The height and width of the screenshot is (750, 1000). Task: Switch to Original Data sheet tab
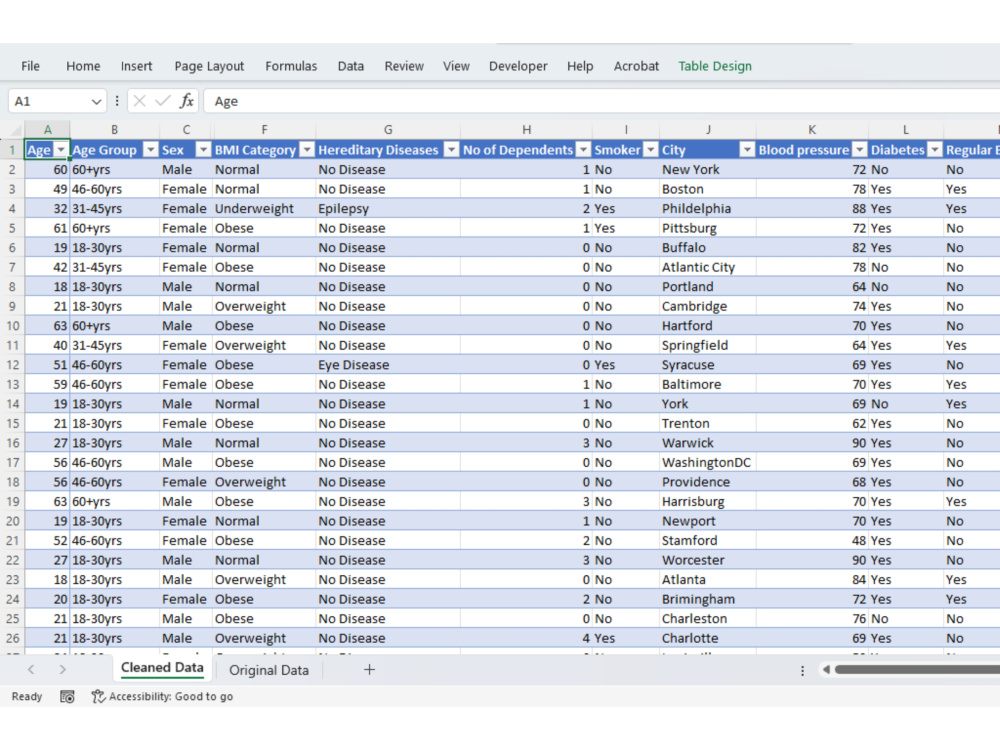[268, 670]
